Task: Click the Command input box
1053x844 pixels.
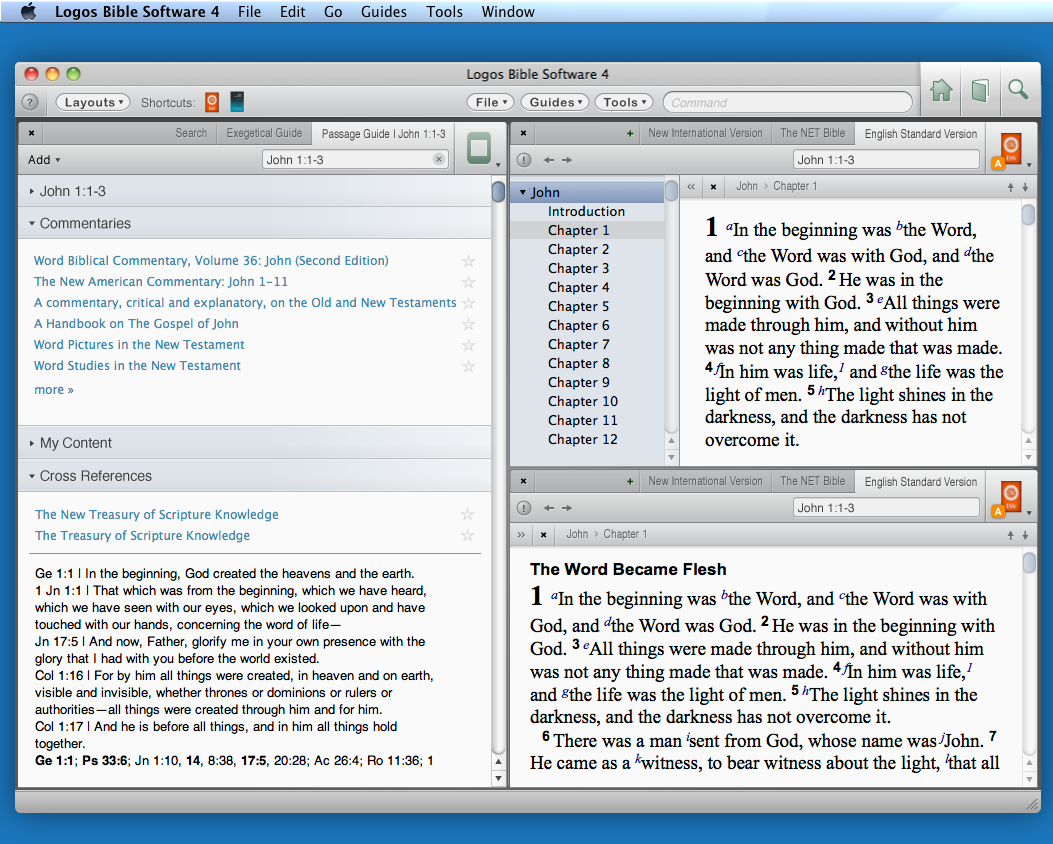Action: [788, 102]
